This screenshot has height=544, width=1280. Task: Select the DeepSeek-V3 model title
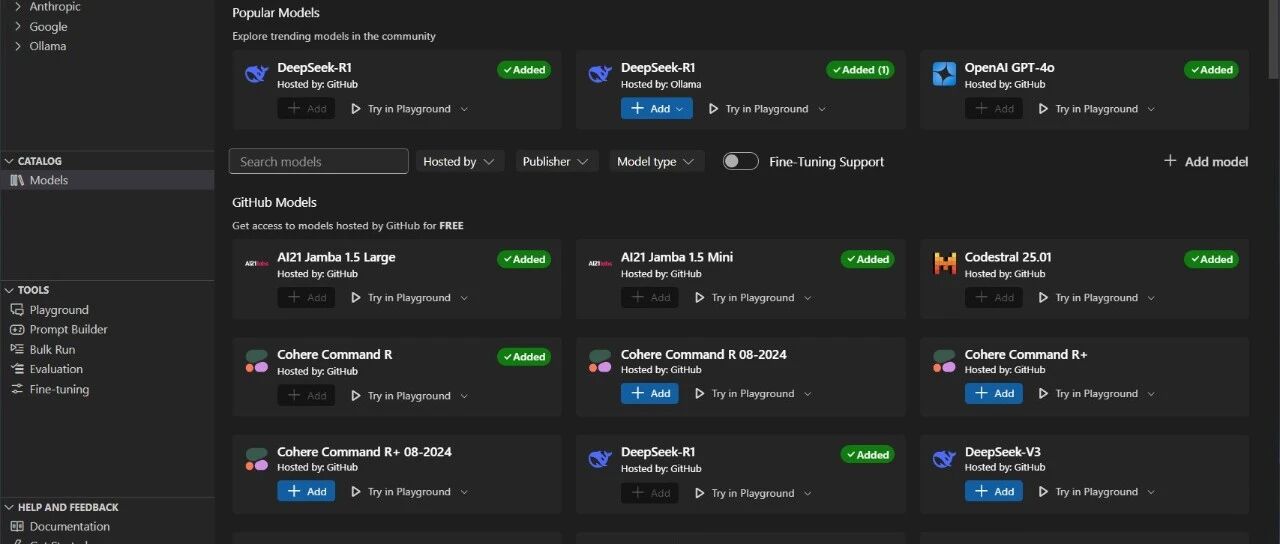[x=1003, y=452]
